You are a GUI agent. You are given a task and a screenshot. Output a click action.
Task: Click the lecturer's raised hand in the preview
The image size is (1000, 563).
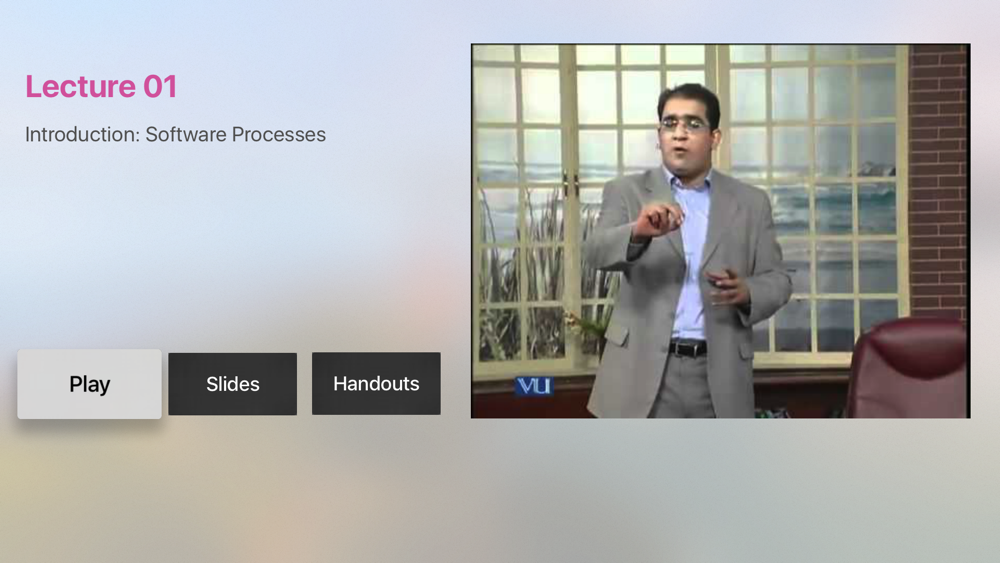click(656, 221)
